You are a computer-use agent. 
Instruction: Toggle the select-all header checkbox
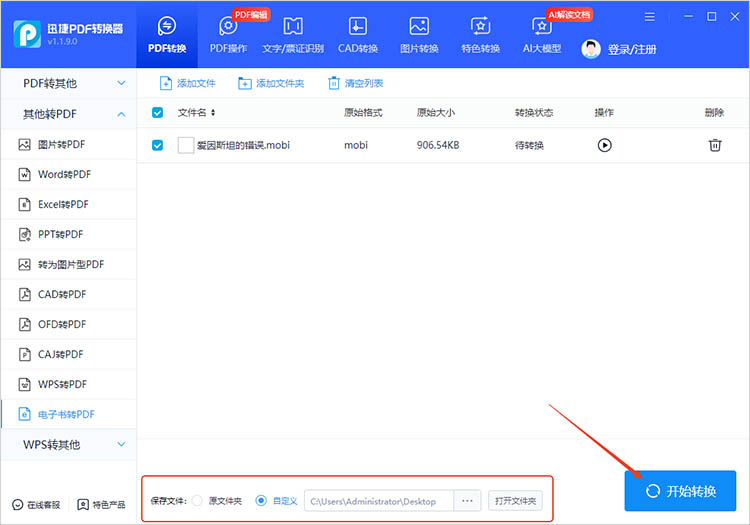click(x=157, y=112)
